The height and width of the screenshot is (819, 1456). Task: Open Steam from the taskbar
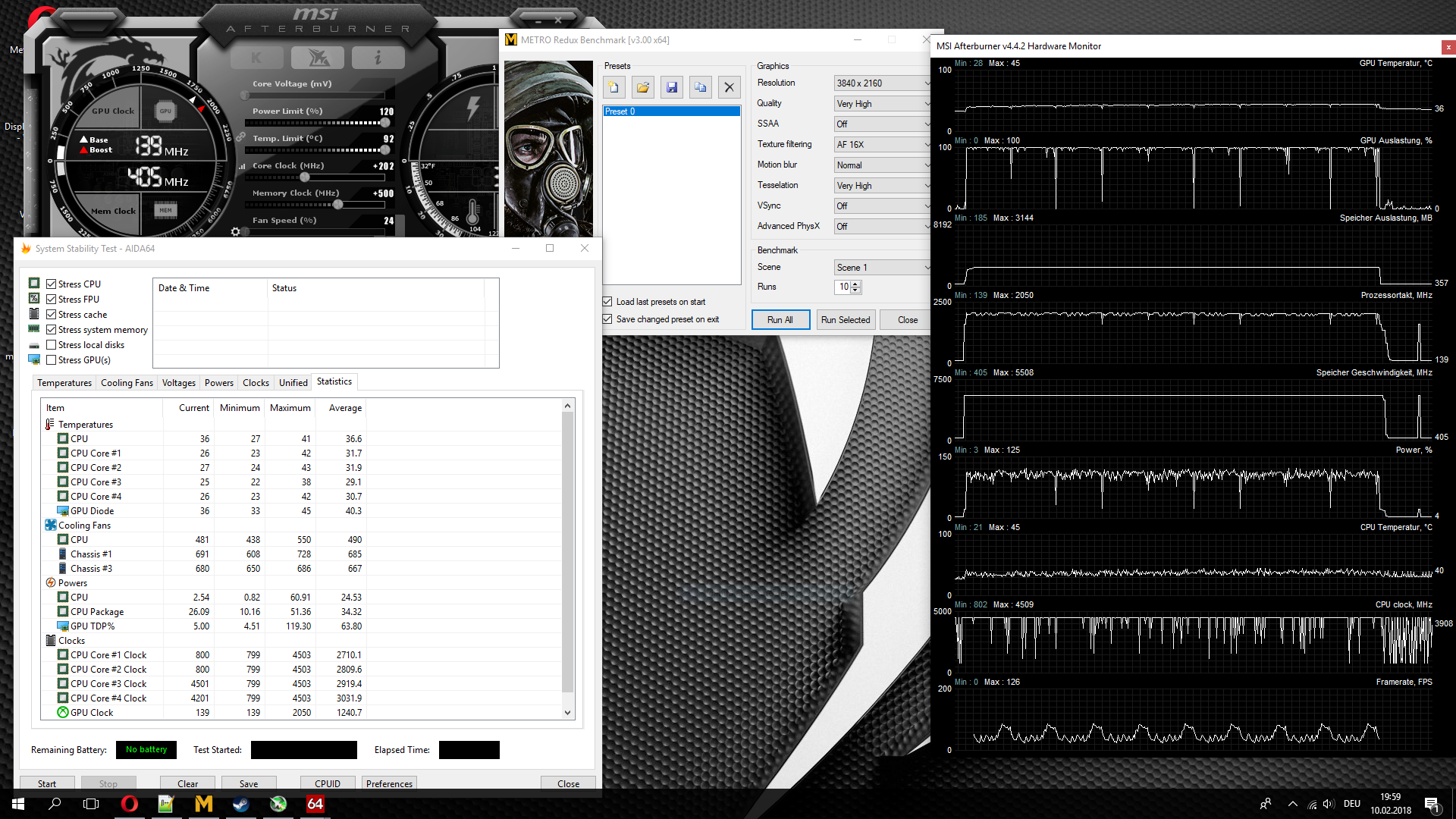click(241, 804)
